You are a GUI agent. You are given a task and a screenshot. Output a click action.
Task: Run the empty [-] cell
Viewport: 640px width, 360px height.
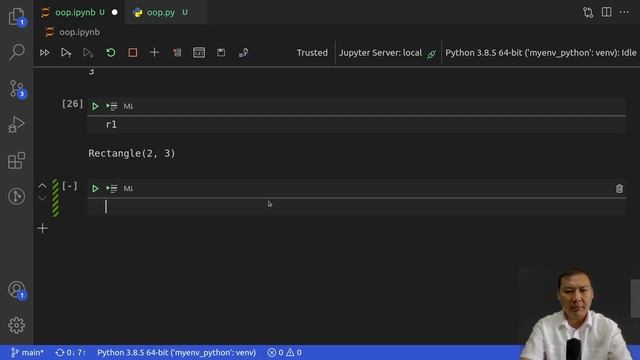click(95, 189)
